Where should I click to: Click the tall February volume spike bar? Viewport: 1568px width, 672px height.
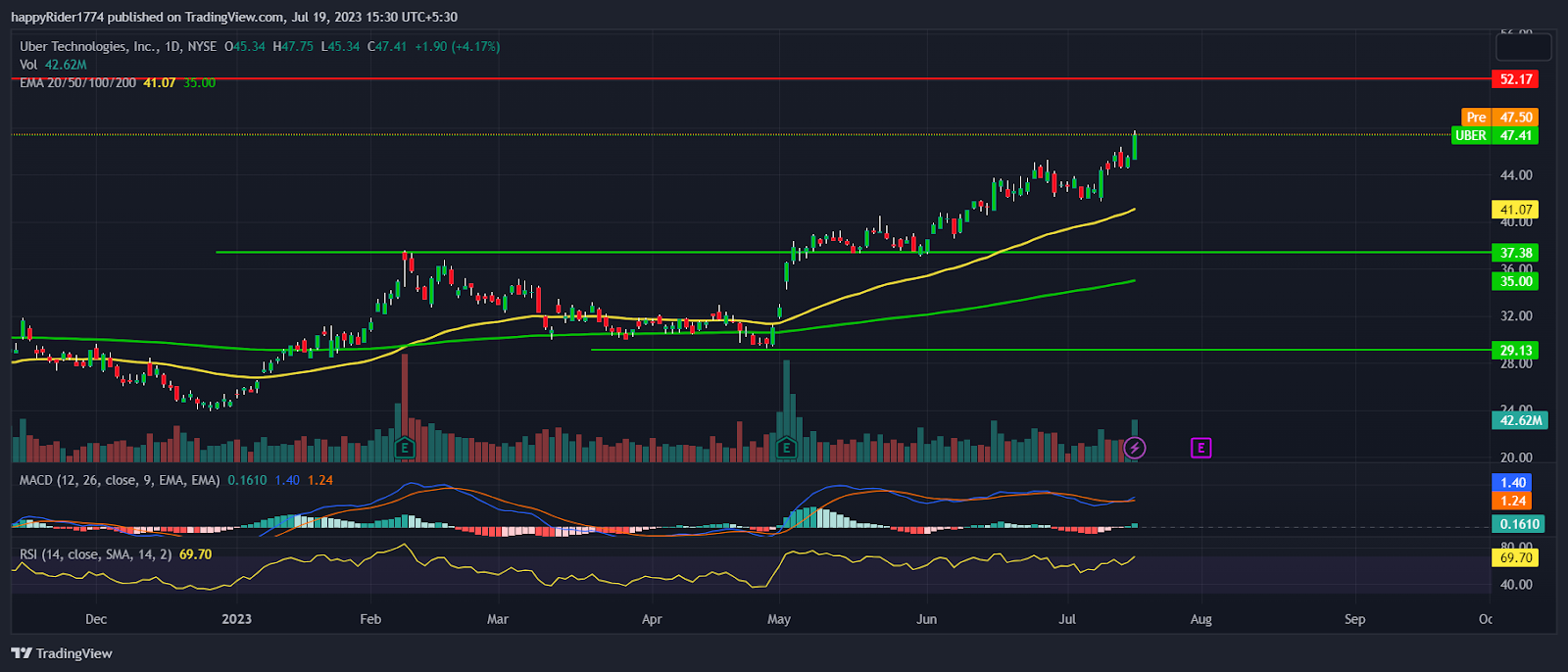tap(405, 408)
